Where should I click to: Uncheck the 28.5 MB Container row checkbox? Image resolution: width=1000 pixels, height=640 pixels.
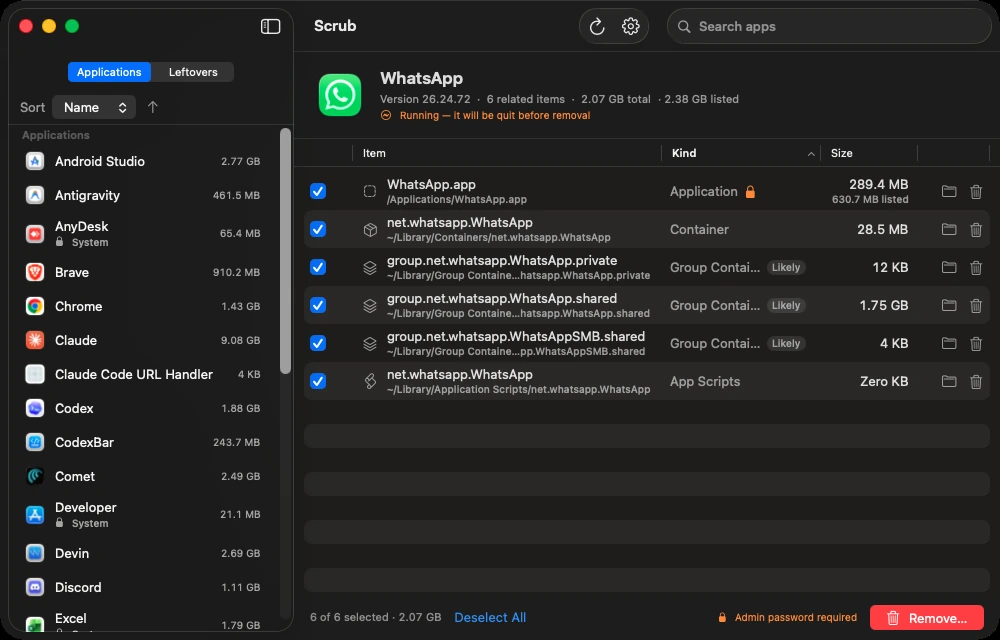click(318, 229)
